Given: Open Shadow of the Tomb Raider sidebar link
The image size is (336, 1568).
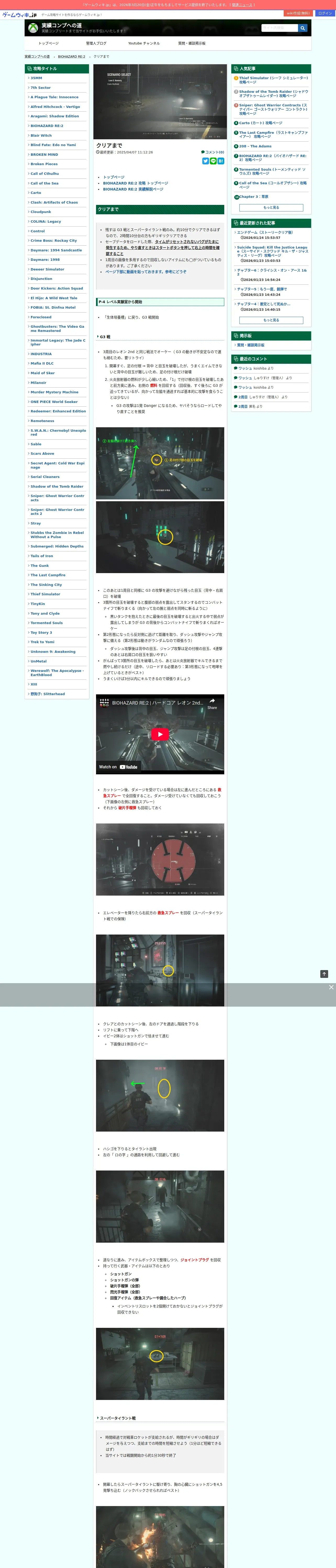Looking at the screenshot, I should pyautogui.click(x=57, y=486).
